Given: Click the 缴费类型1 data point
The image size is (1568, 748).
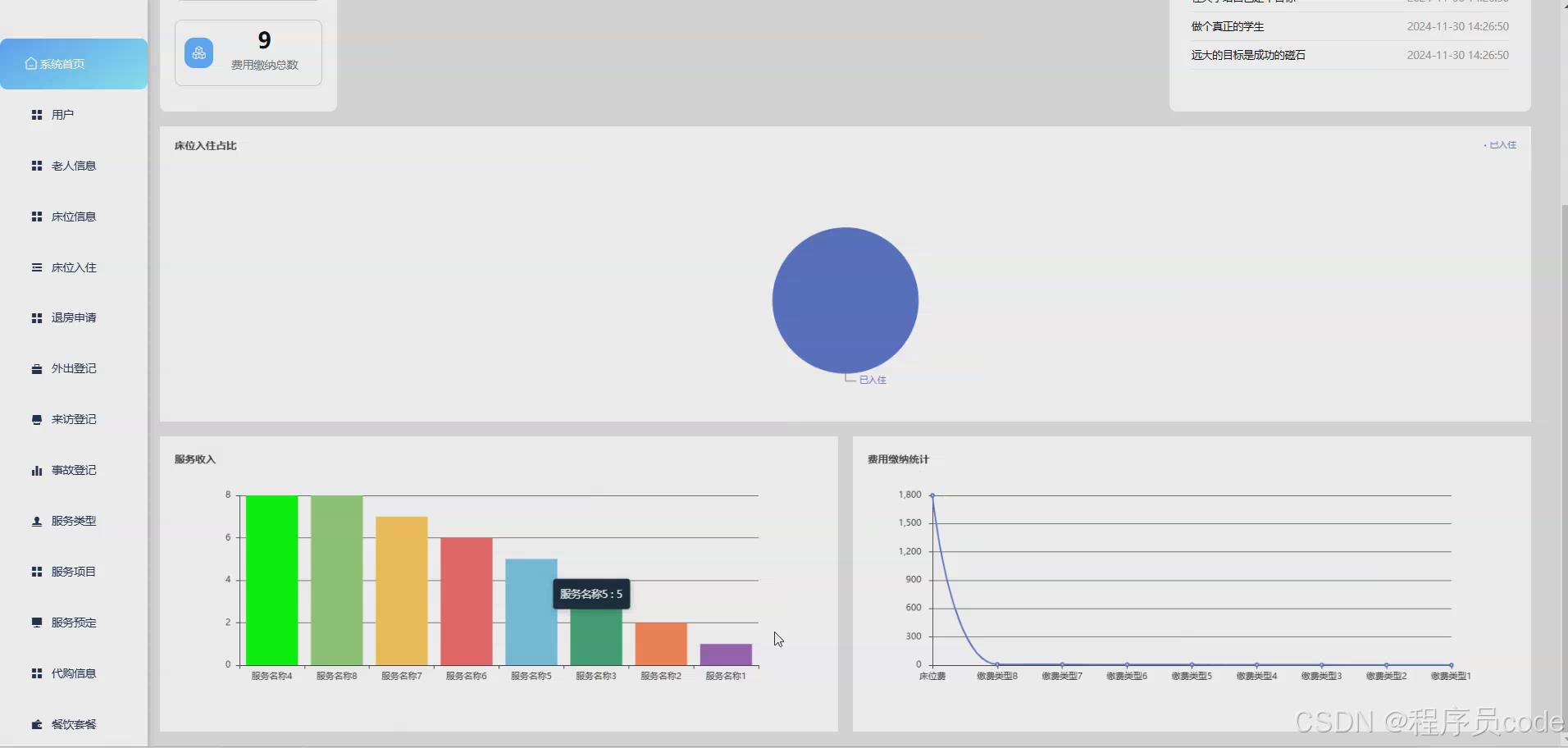Looking at the screenshot, I should [x=1451, y=665].
